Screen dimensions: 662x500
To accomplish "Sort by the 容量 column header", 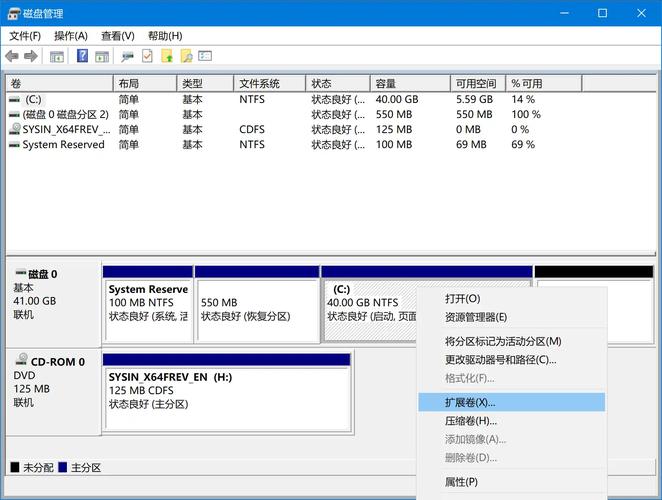I will (x=410, y=84).
